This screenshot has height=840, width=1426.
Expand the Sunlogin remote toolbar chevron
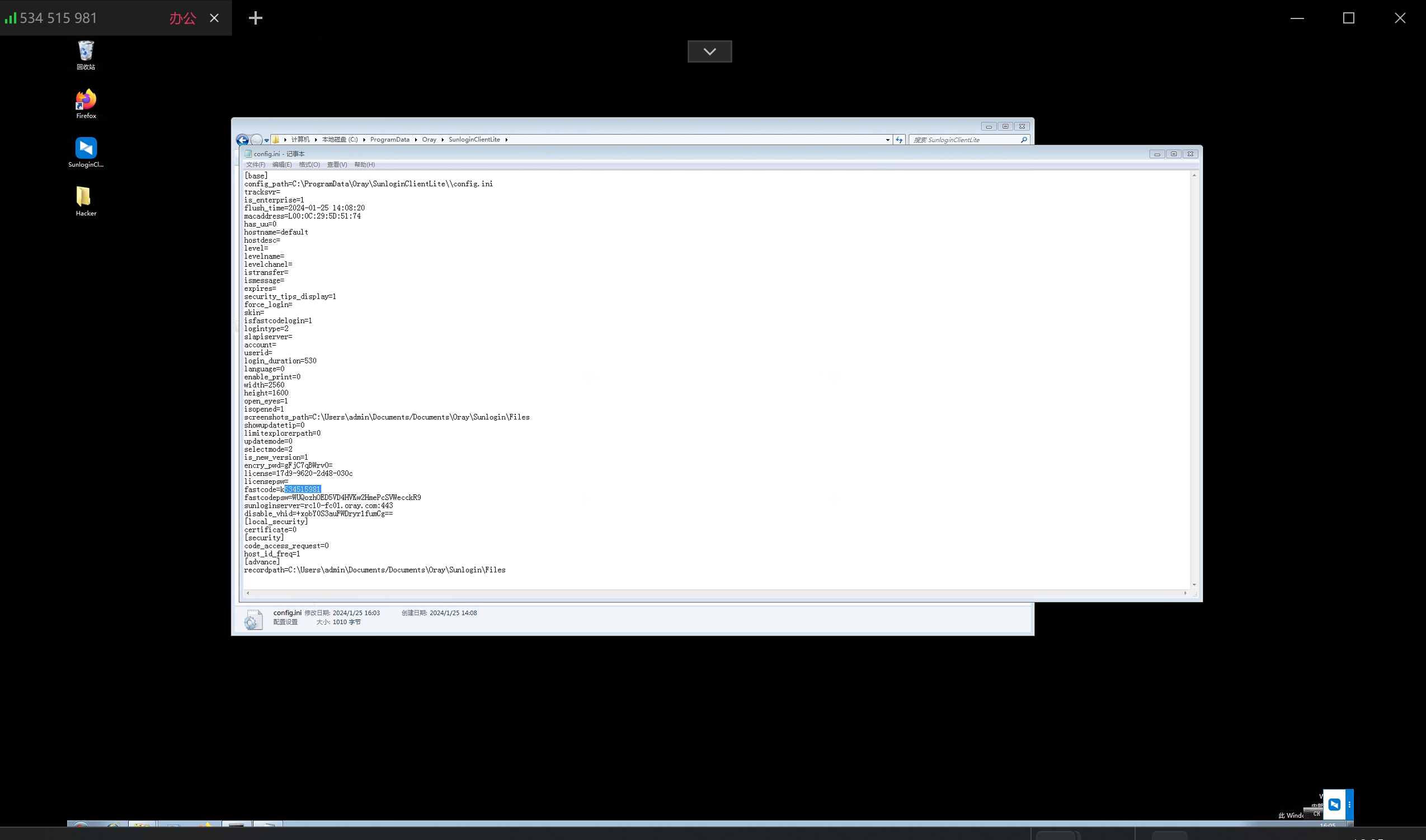(x=709, y=51)
